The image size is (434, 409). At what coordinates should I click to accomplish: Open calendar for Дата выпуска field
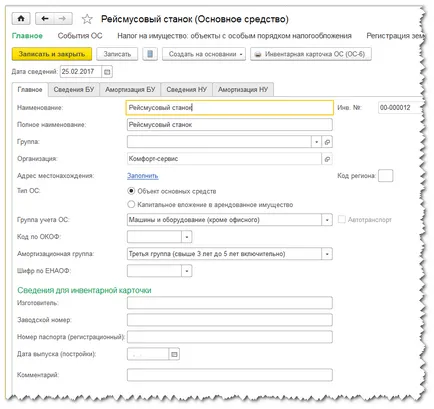coord(174,354)
